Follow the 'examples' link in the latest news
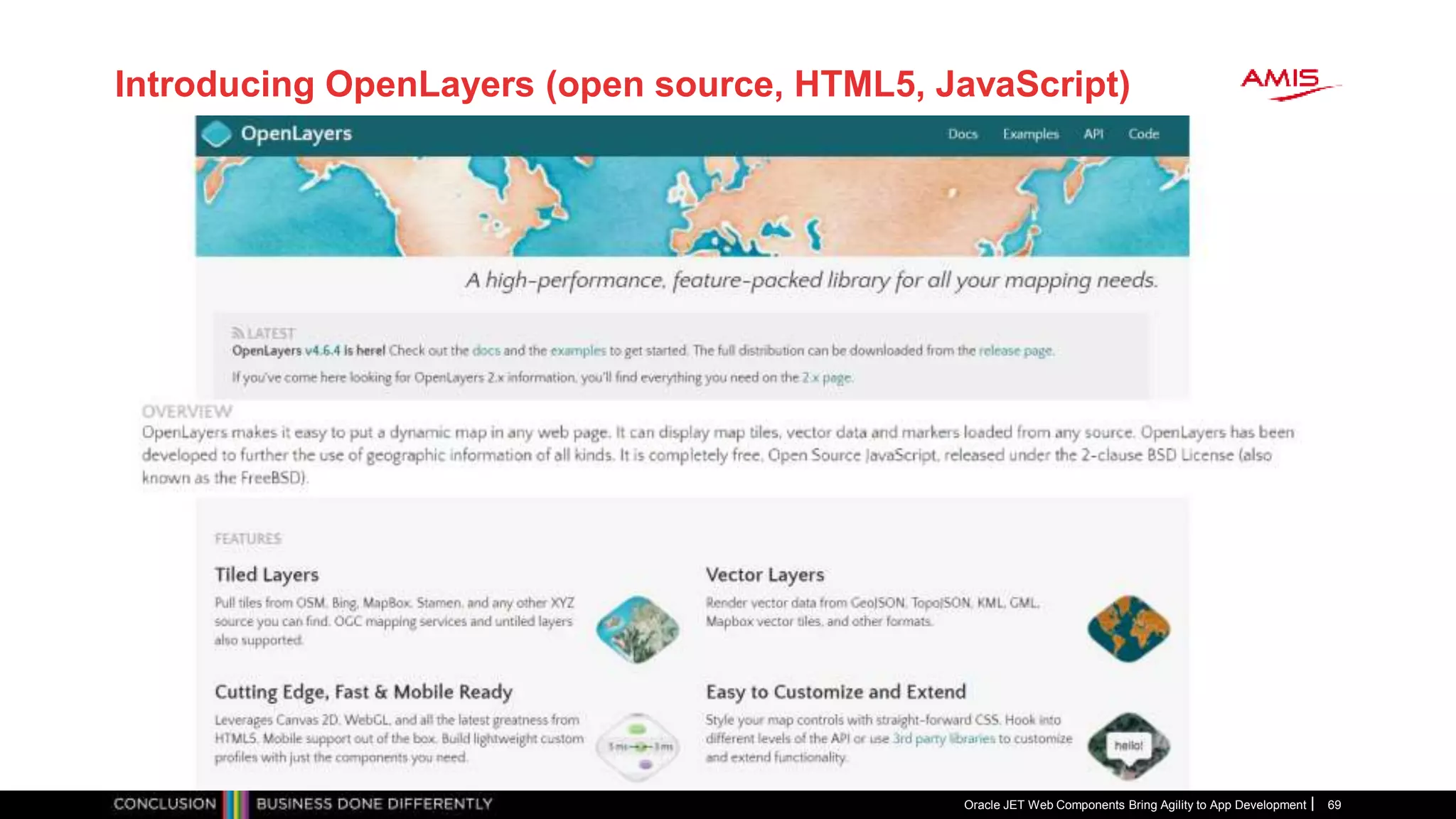Screen dimensions: 1456x819 [578, 350]
